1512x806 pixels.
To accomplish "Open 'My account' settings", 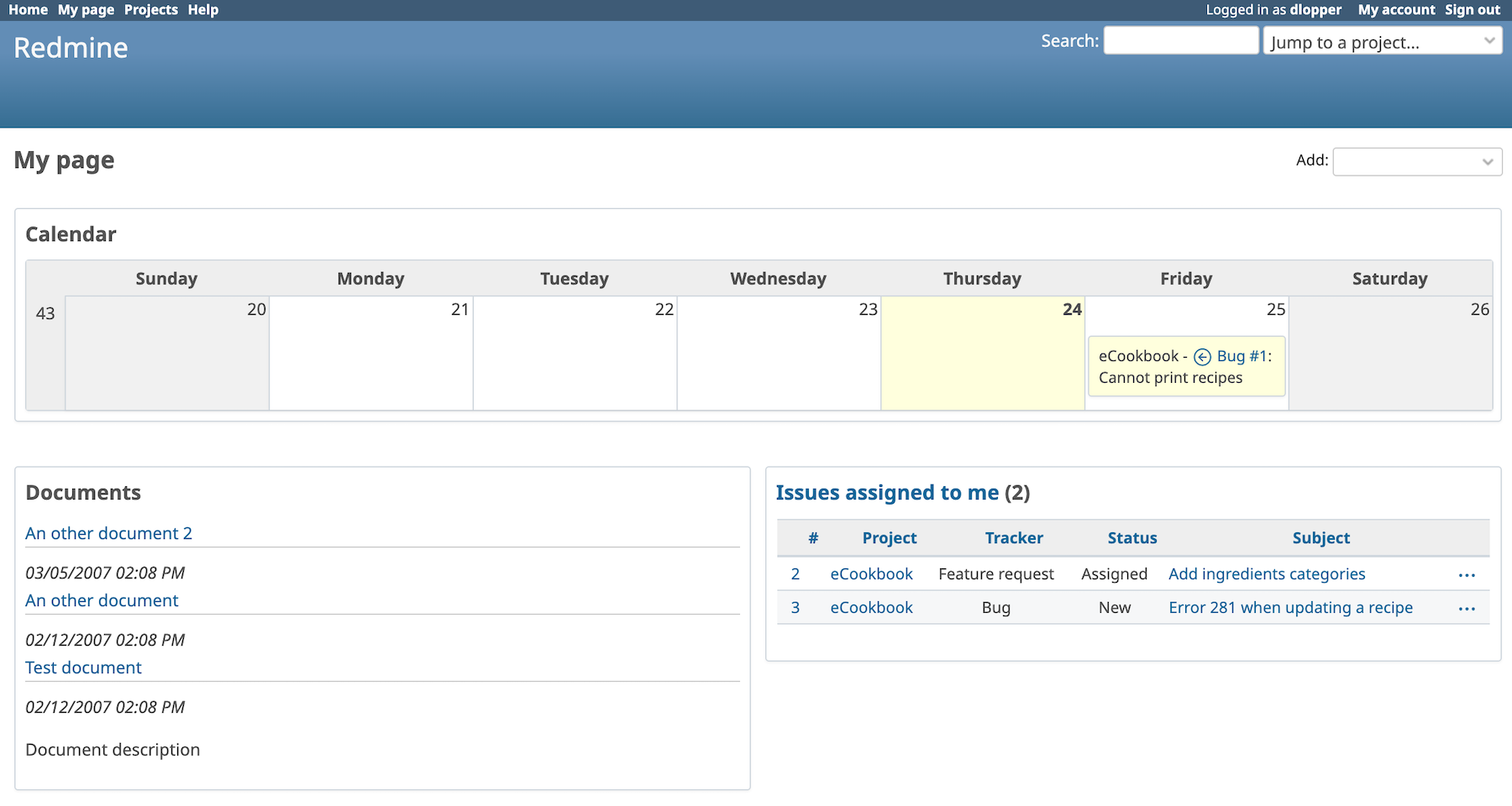I will pos(1395,9).
